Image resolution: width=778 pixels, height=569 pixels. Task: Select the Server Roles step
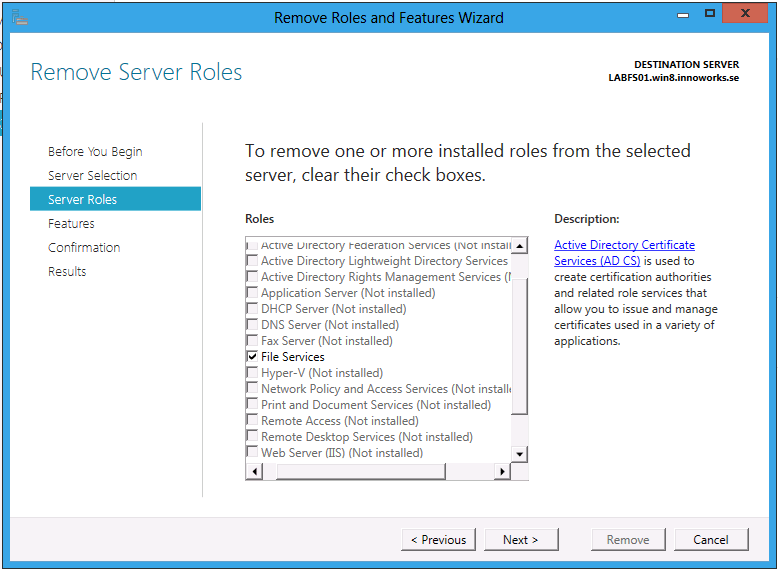point(116,199)
